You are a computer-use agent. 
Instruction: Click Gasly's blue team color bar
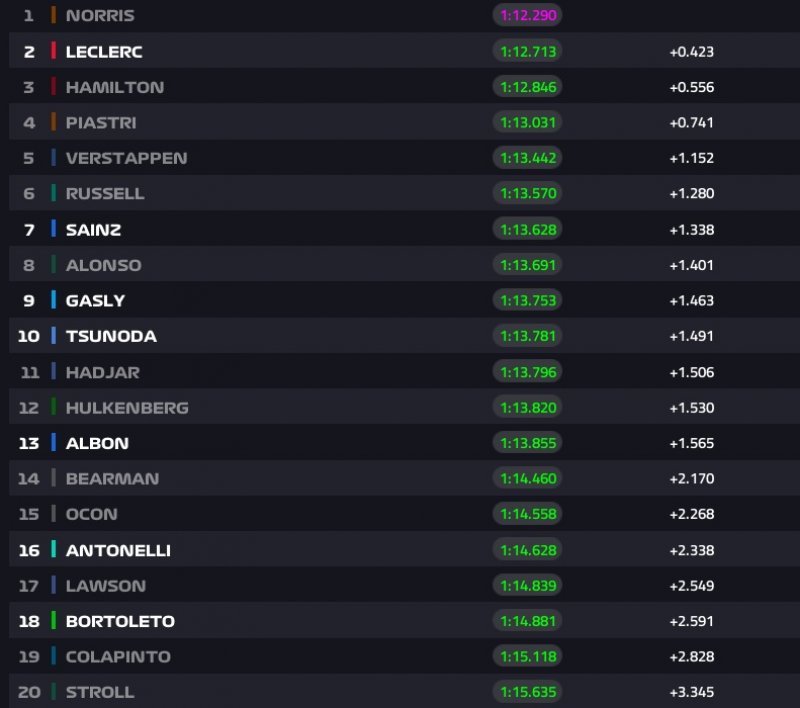(x=53, y=301)
